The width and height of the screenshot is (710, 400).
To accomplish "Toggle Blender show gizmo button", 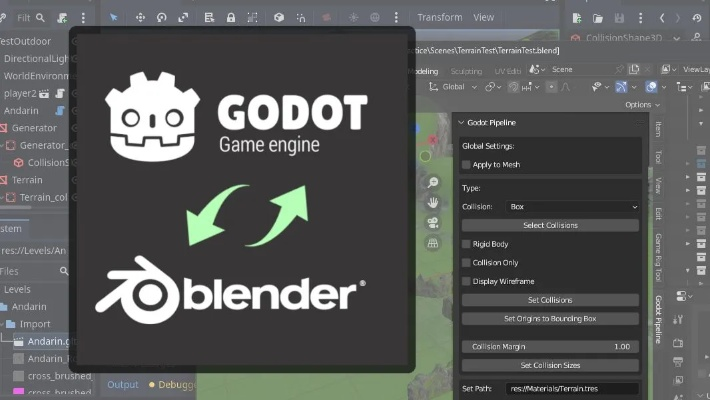I will pos(621,87).
